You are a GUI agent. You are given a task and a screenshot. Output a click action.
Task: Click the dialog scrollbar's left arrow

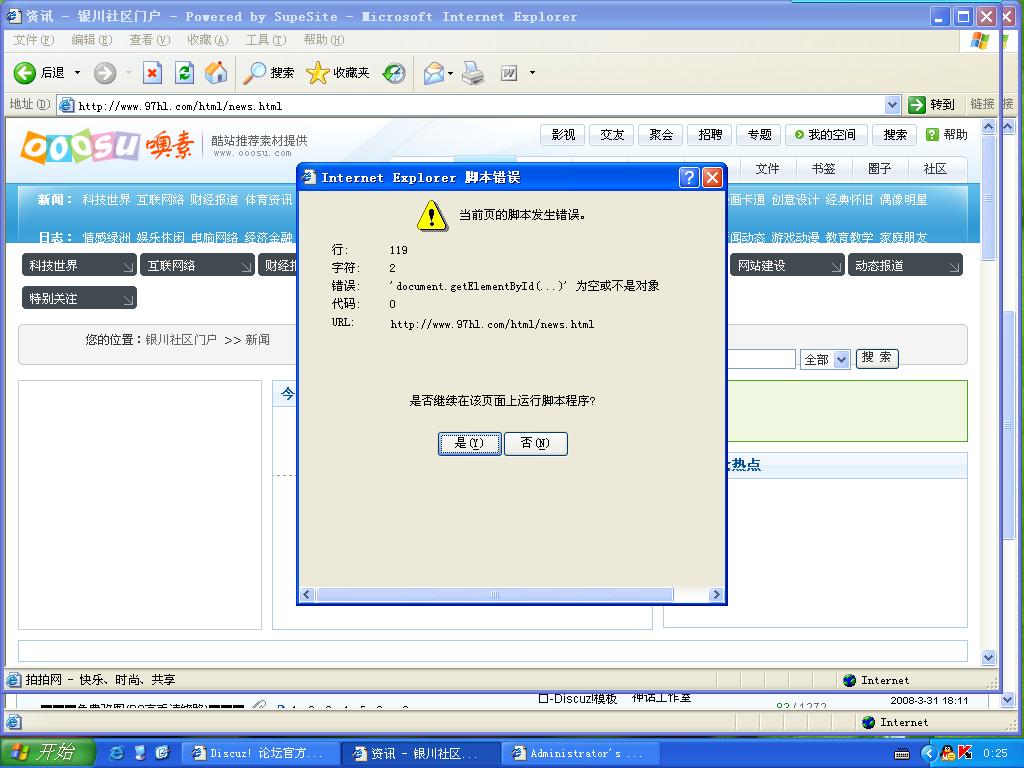tap(307, 594)
